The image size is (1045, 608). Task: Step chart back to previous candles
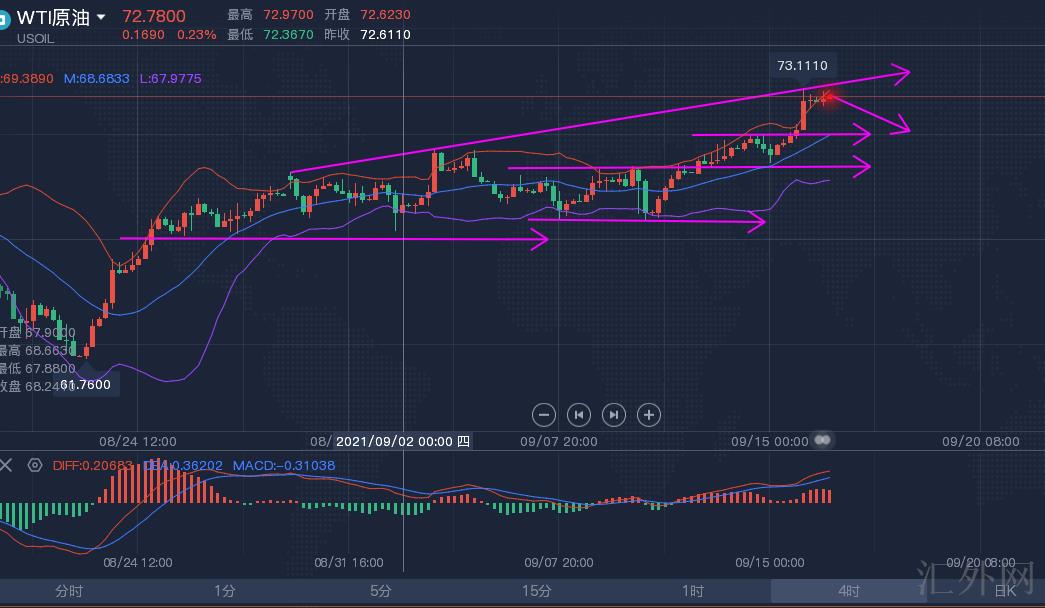(579, 414)
